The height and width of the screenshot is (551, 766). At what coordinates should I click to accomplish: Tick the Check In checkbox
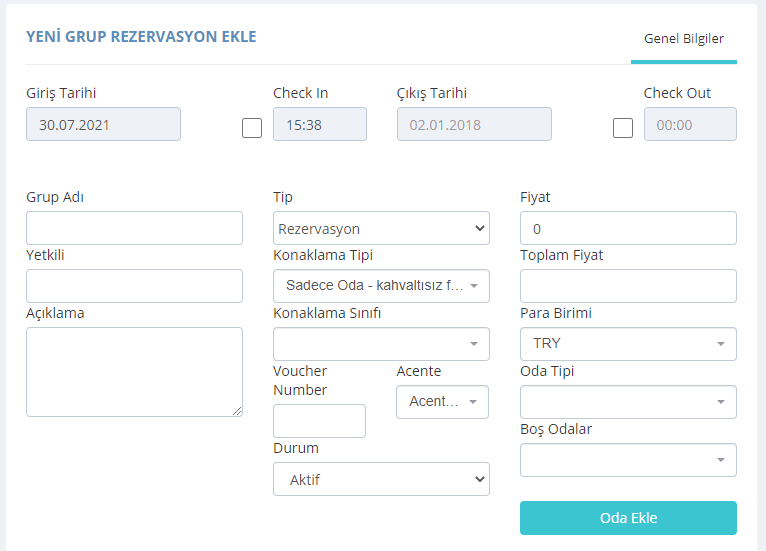point(252,128)
